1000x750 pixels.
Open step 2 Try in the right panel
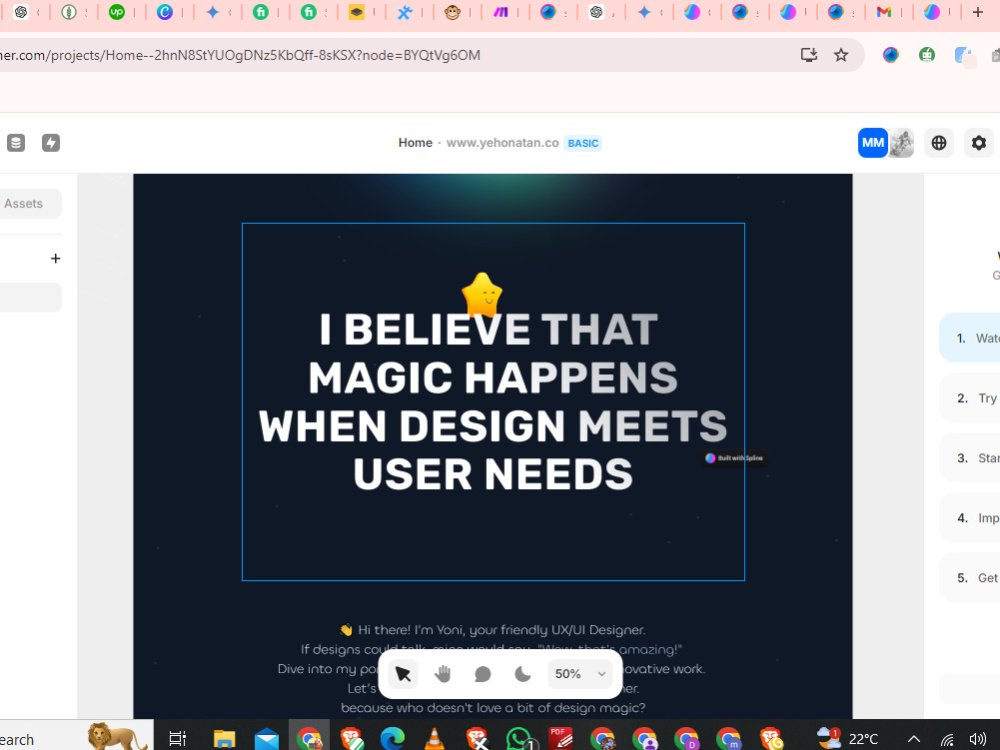point(970,398)
